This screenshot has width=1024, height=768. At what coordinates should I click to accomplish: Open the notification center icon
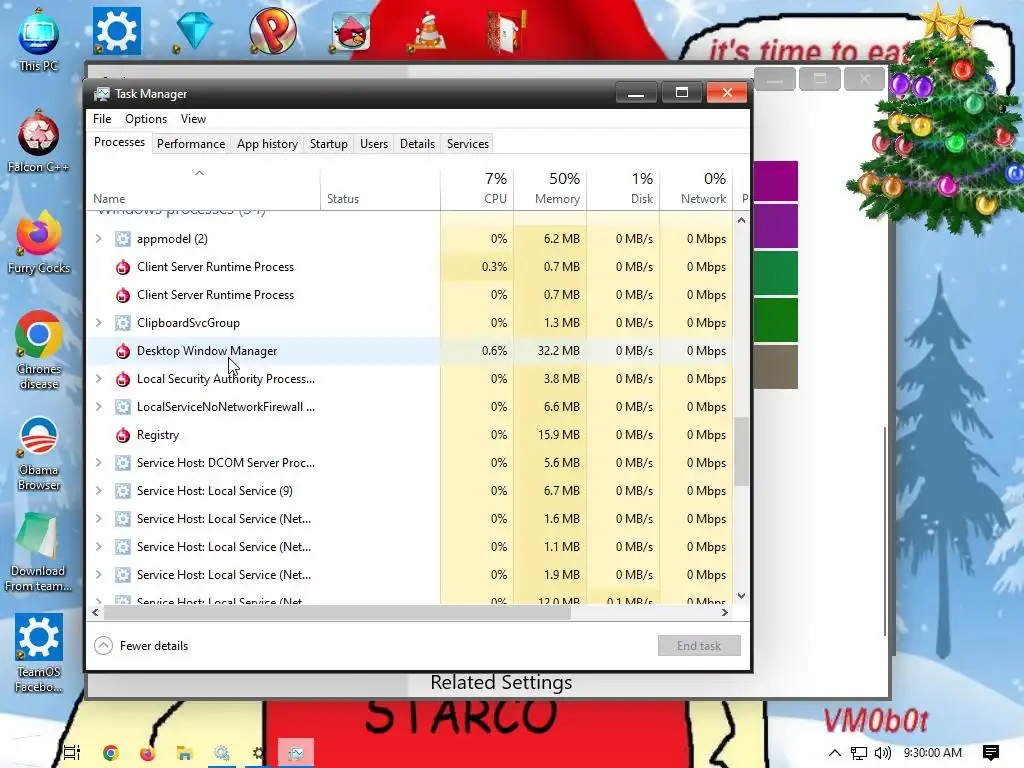coord(991,753)
